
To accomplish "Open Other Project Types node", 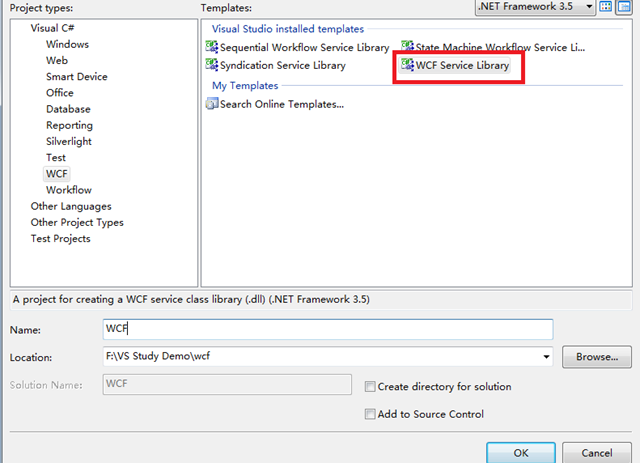I will (77, 223).
